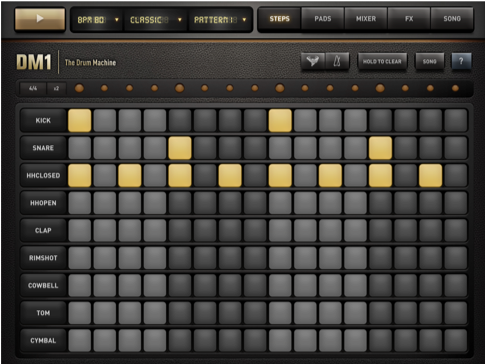Viewport: 485px width, 364px height.
Task: Select the HHClosed instrument label
Action: click(x=43, y=175)
